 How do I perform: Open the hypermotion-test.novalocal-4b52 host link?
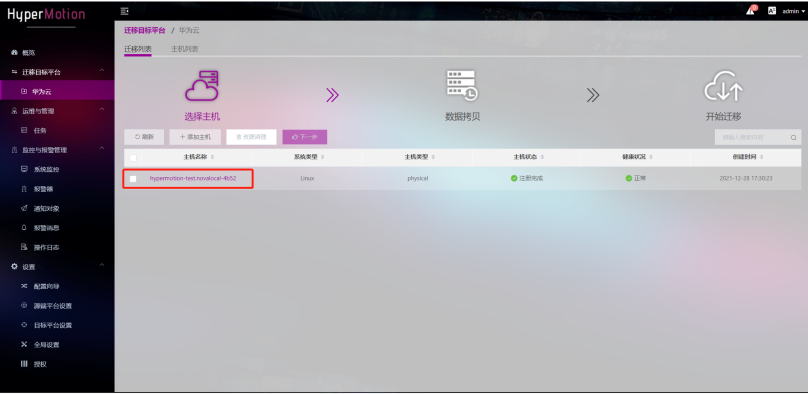tap(193, 178)
